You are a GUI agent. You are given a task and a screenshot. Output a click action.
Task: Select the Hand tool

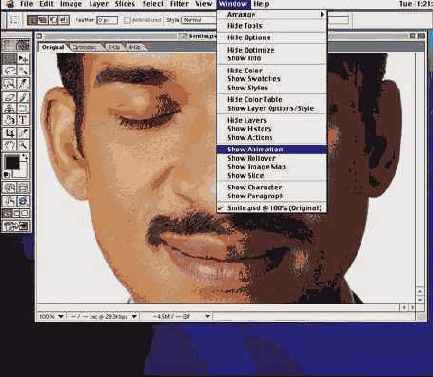[x=10, y=145]
